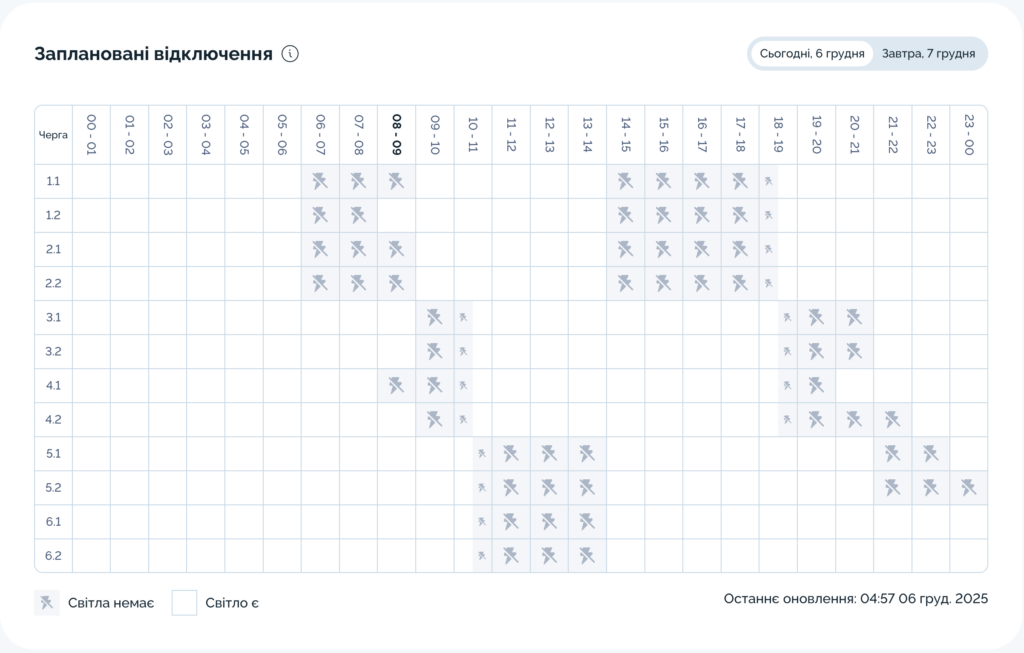This screenshot has height=653, width=1024.
Task: Click the Черга column header
Action: (x=53, y=134)
